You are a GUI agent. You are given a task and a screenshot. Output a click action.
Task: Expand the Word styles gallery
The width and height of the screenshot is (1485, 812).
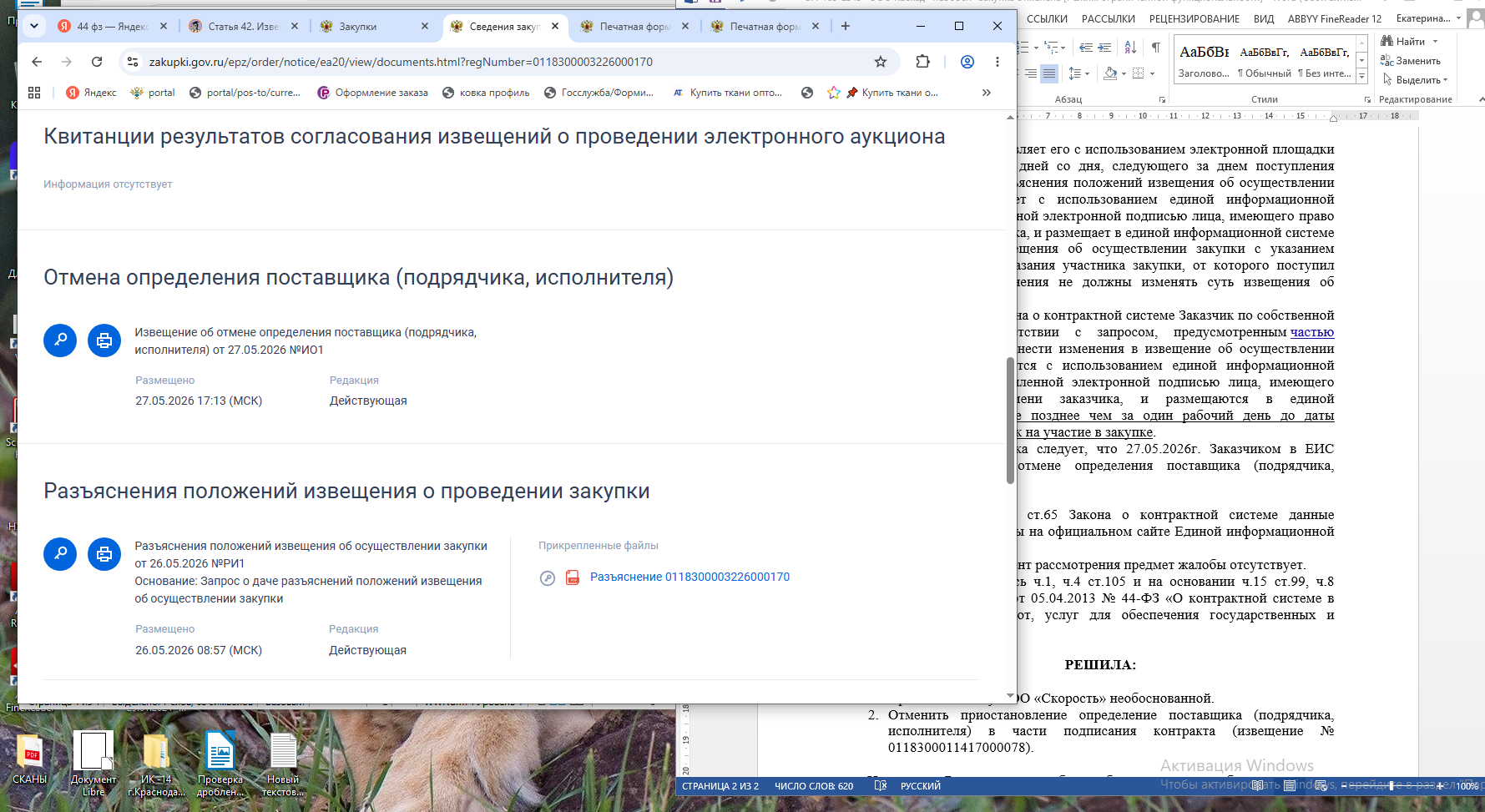click(x=1362, y=76)
